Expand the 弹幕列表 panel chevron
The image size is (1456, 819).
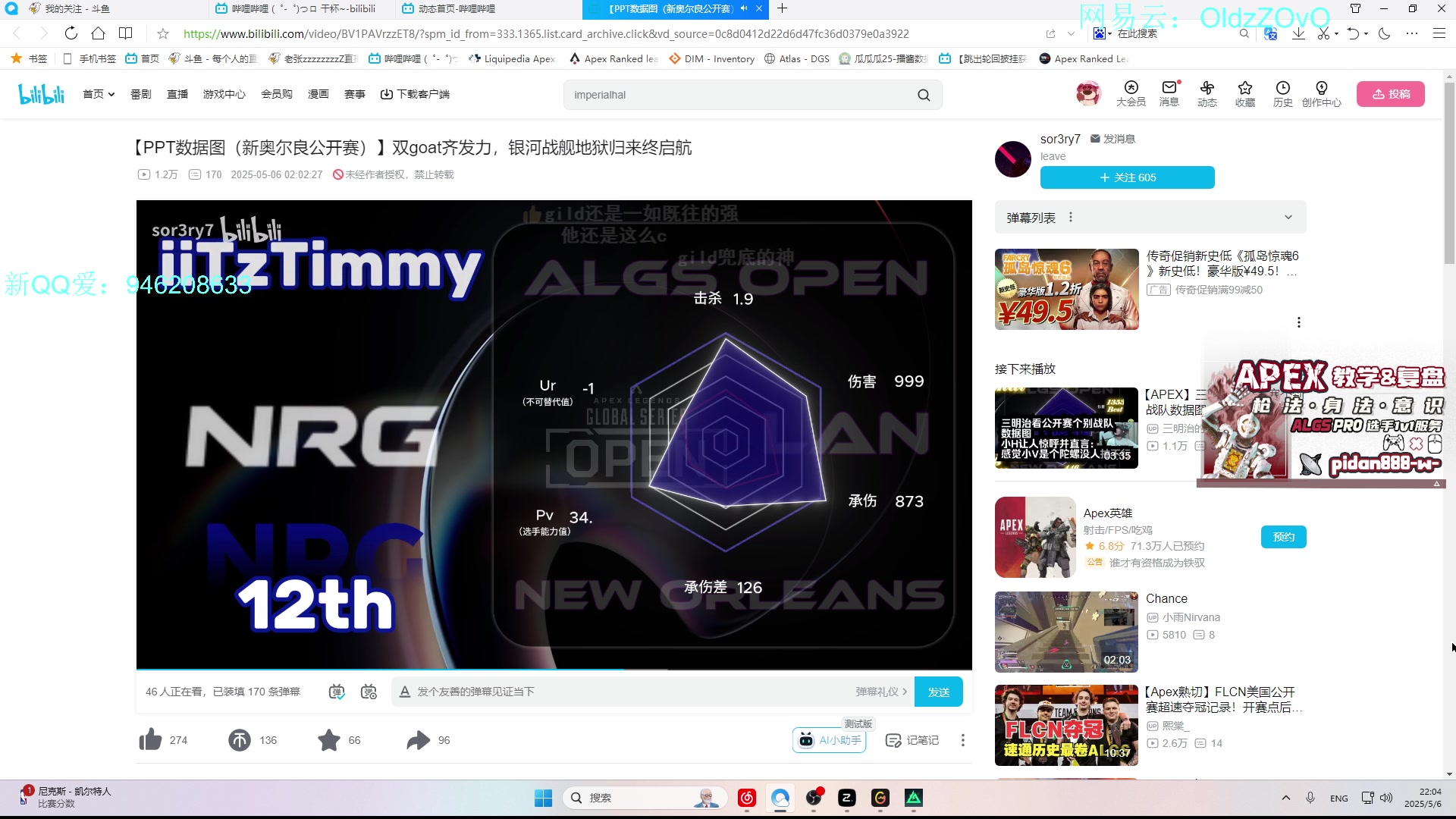coord(1288,218)
